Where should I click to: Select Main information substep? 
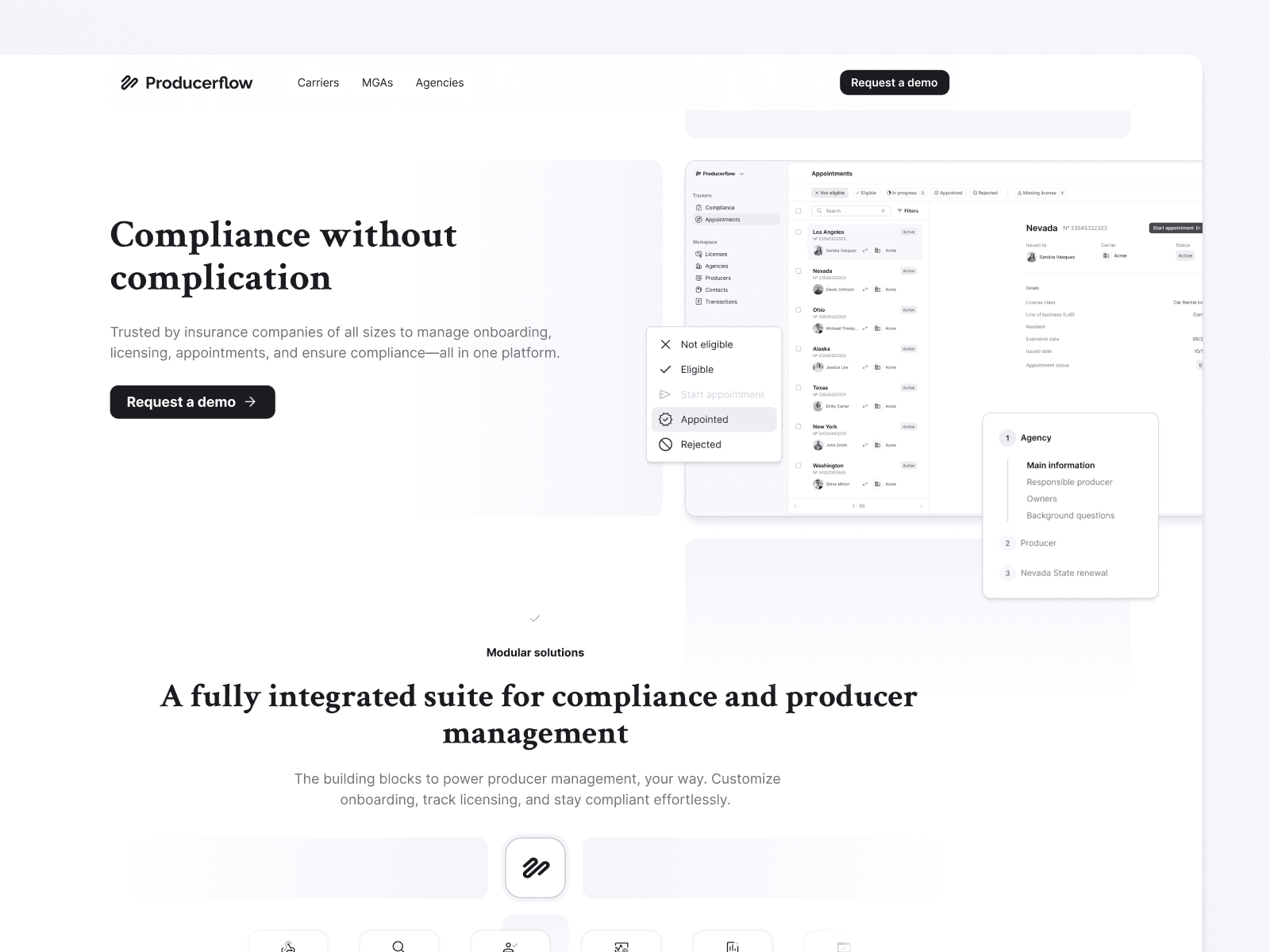1060,466
